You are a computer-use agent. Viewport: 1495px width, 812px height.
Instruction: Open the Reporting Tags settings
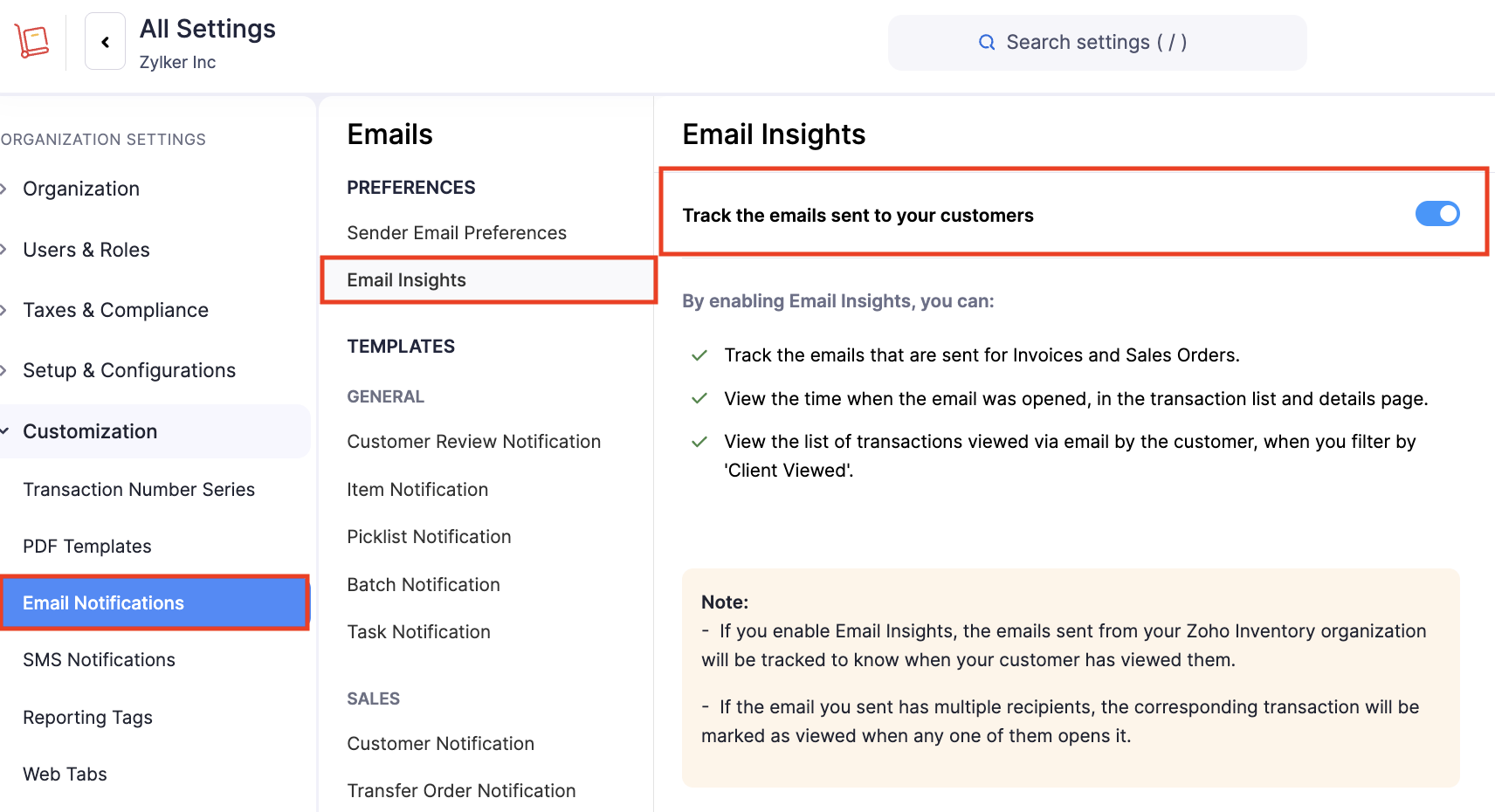[x=87, y=717]
